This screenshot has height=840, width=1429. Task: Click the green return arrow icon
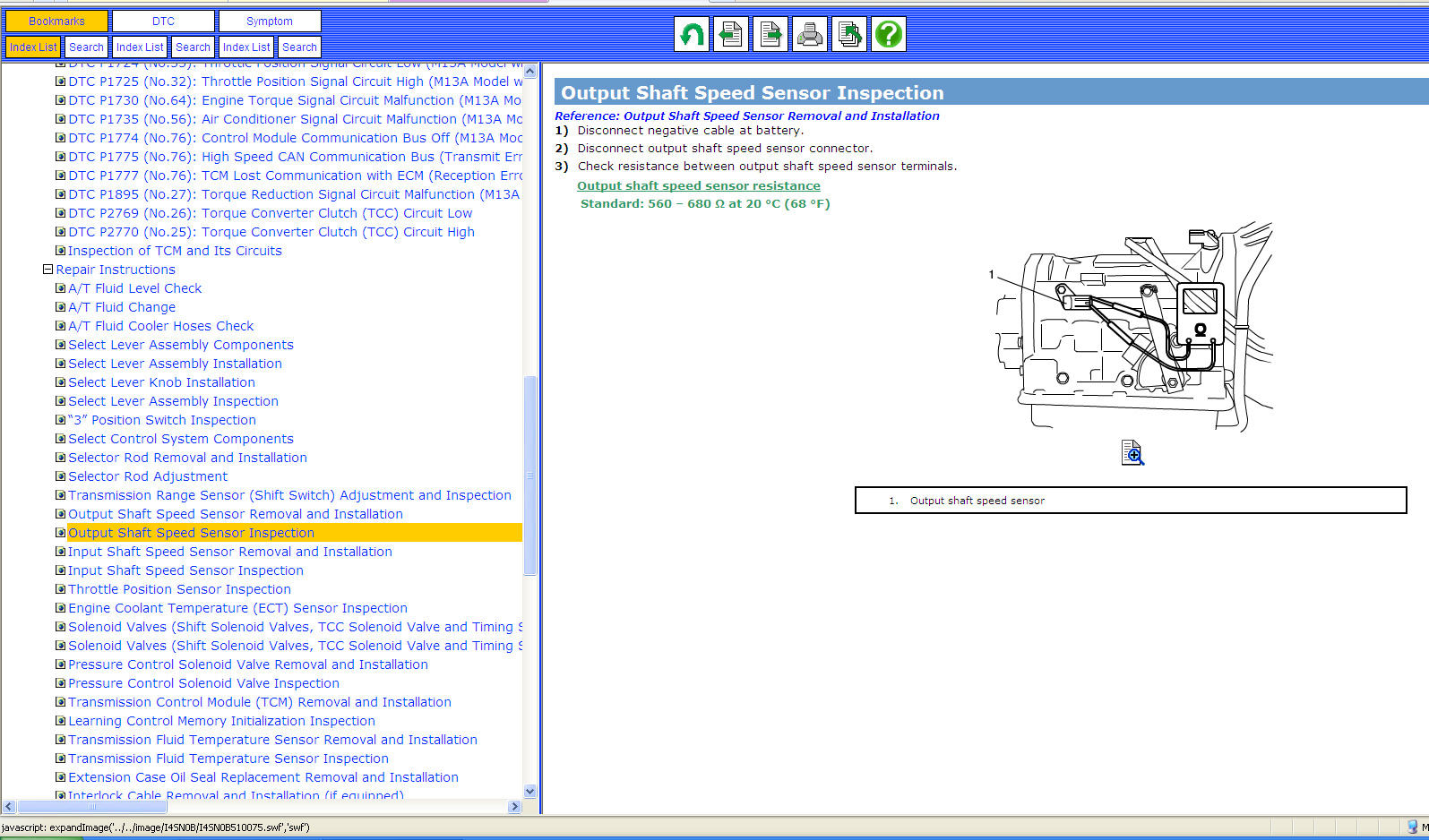691,35
